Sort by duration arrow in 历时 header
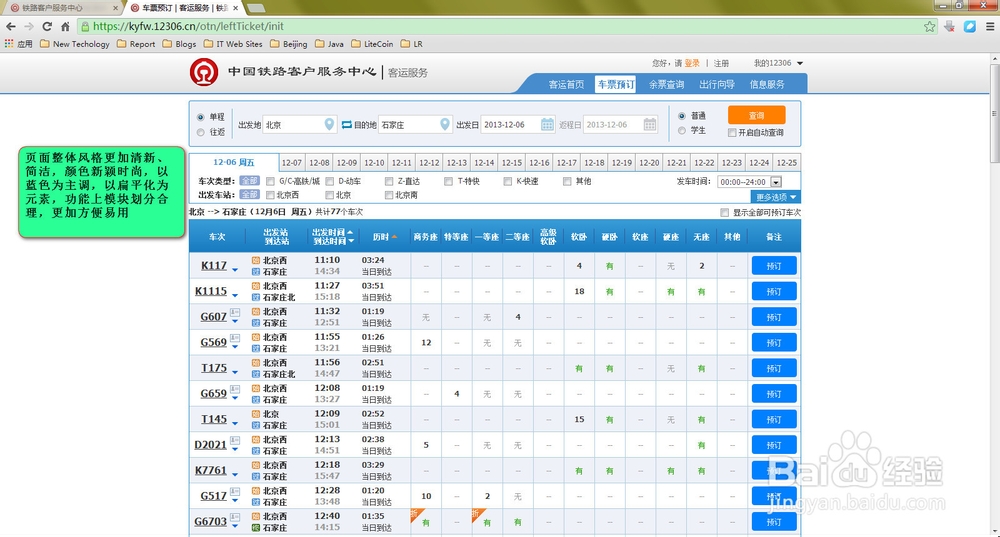 point(394,237)
